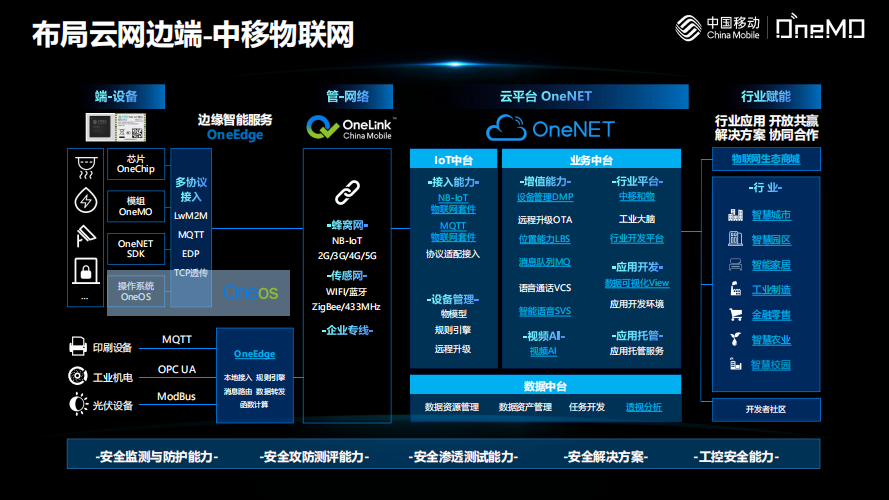The image size is (889, 500).
Task: Click the 操作系统 OneOS box
Action: [x=136, y=291]
